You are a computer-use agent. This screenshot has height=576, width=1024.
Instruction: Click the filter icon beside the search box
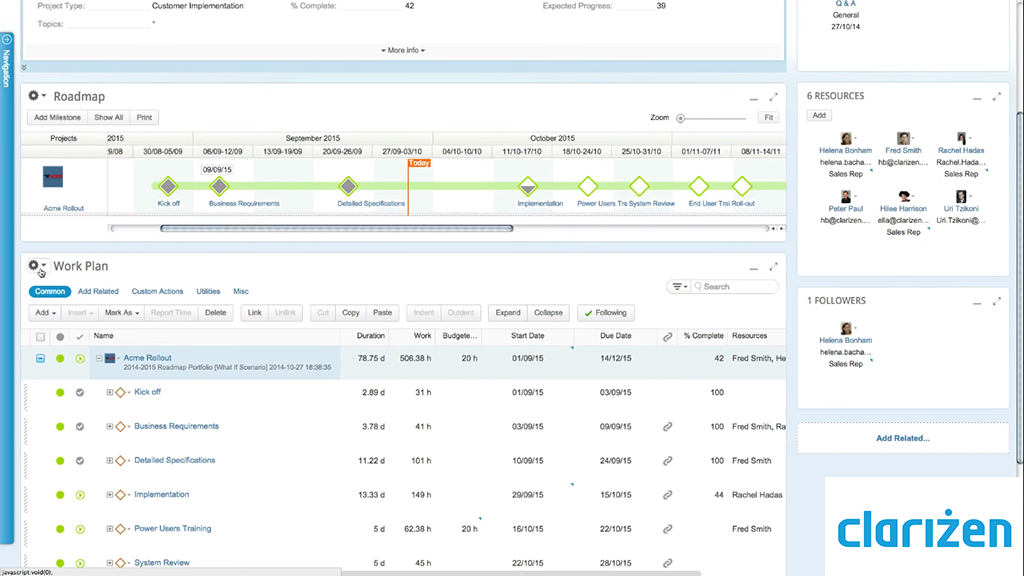coord(679,287)
